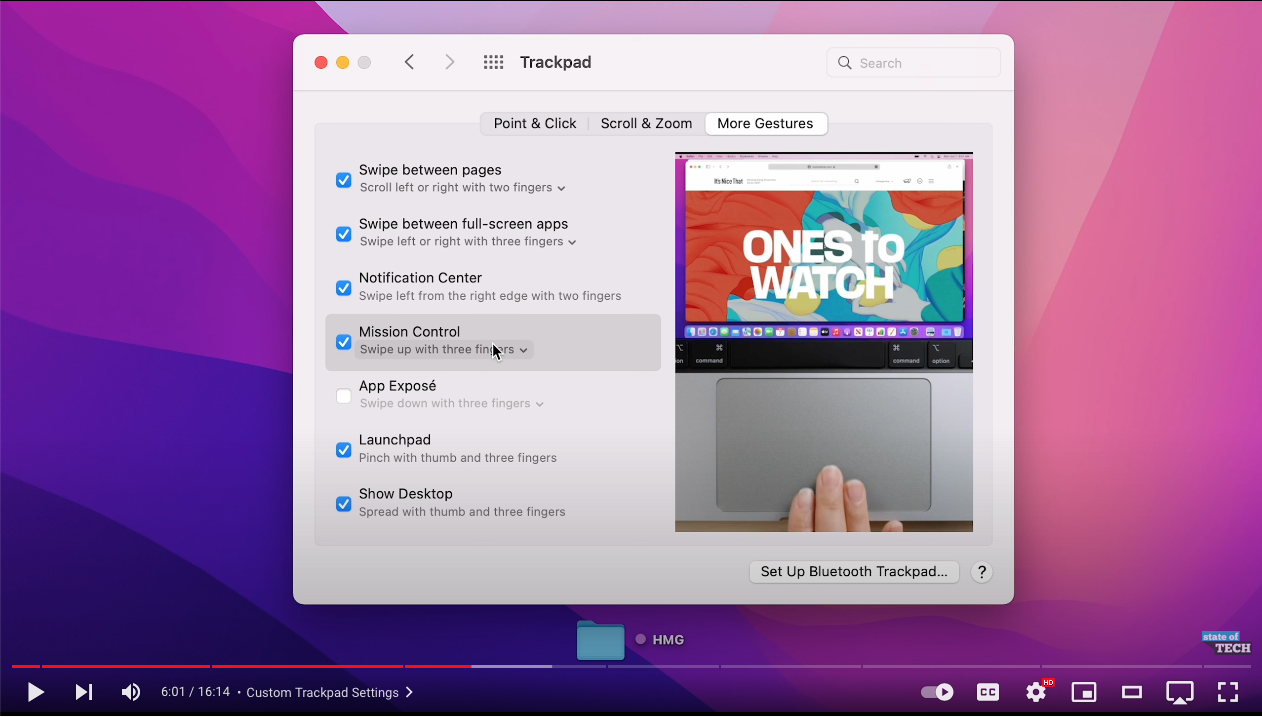Image resolution: width=1262 pixels, height=717 pixels.
Task: Open Swipe between pages finger options
Action: (462, 188)
